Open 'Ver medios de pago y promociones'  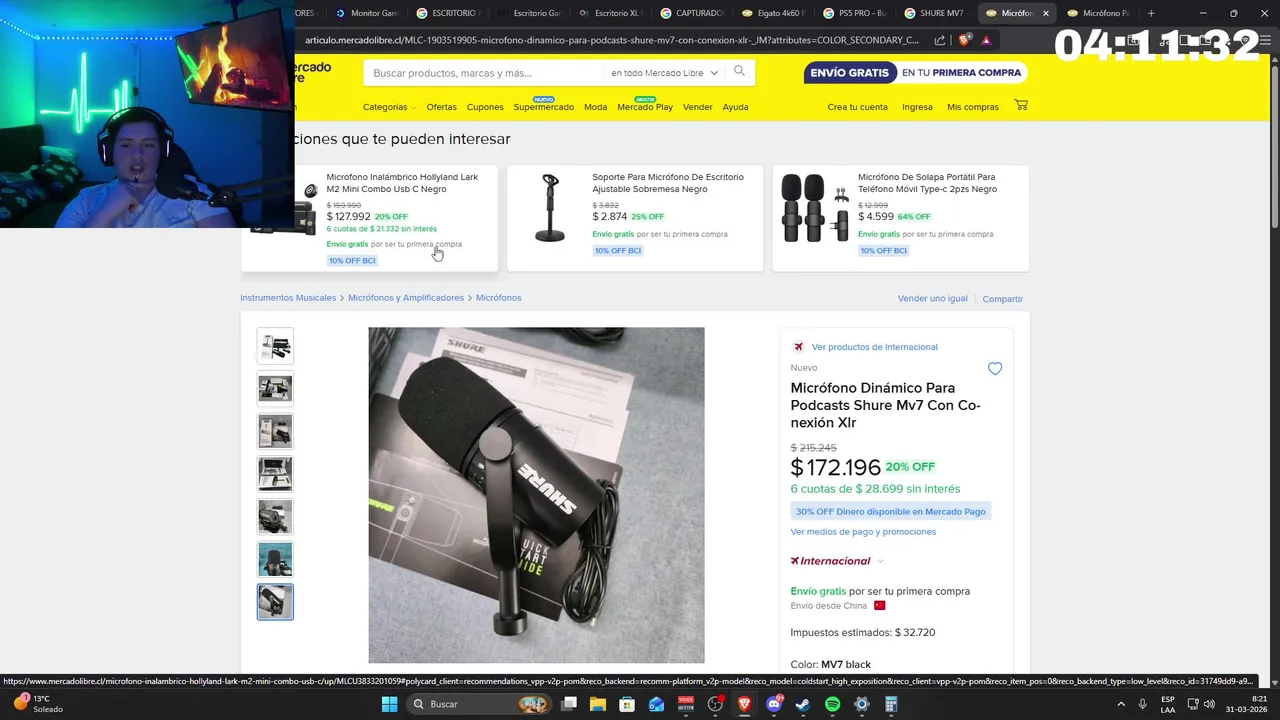coord(863,532)
